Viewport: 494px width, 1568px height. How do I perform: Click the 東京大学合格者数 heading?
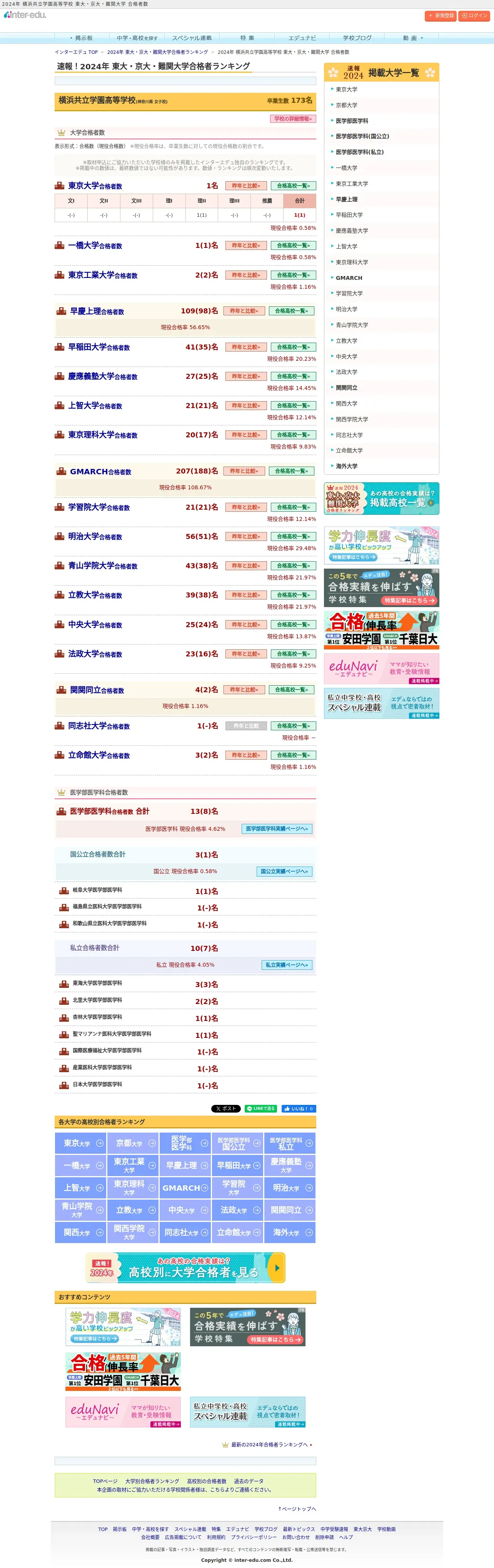(95, 186)
